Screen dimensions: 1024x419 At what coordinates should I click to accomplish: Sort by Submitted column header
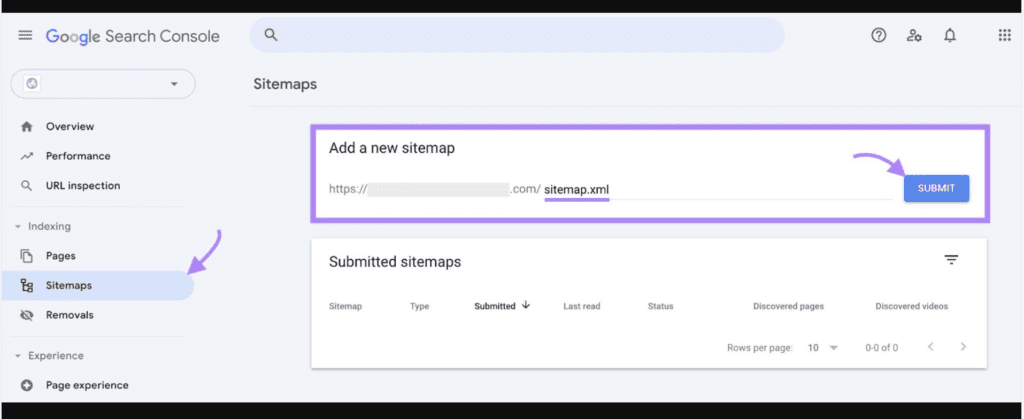click(494, 306)
